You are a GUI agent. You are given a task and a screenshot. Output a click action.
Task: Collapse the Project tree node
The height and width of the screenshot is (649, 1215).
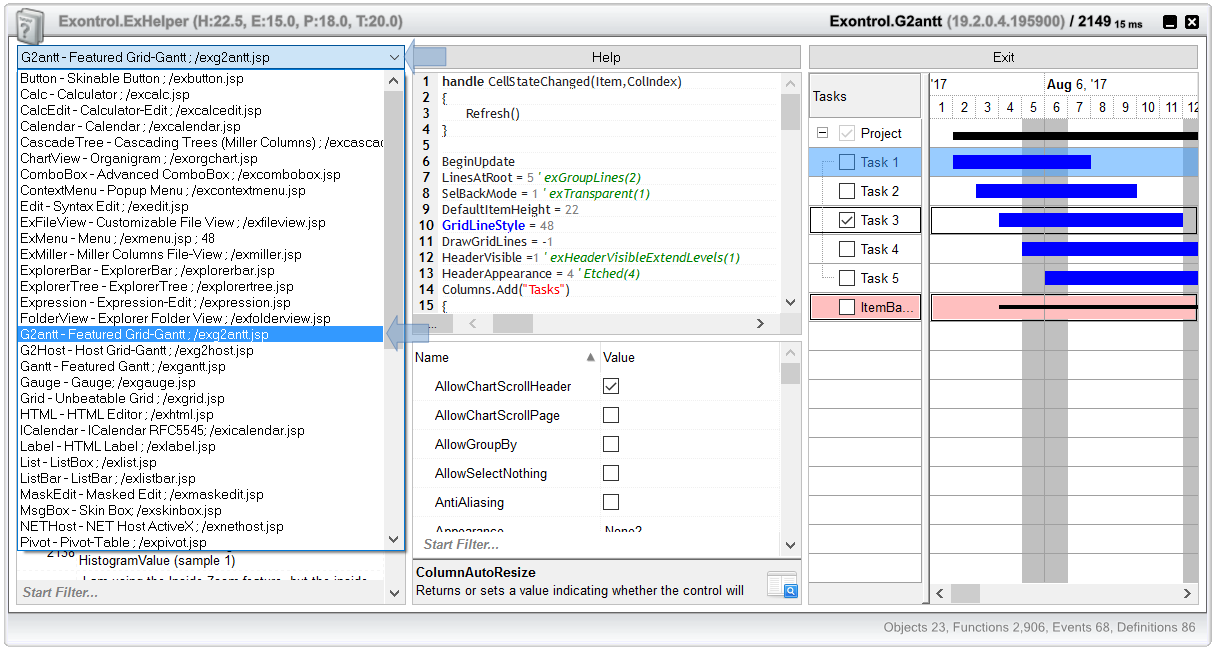[822, 133]
